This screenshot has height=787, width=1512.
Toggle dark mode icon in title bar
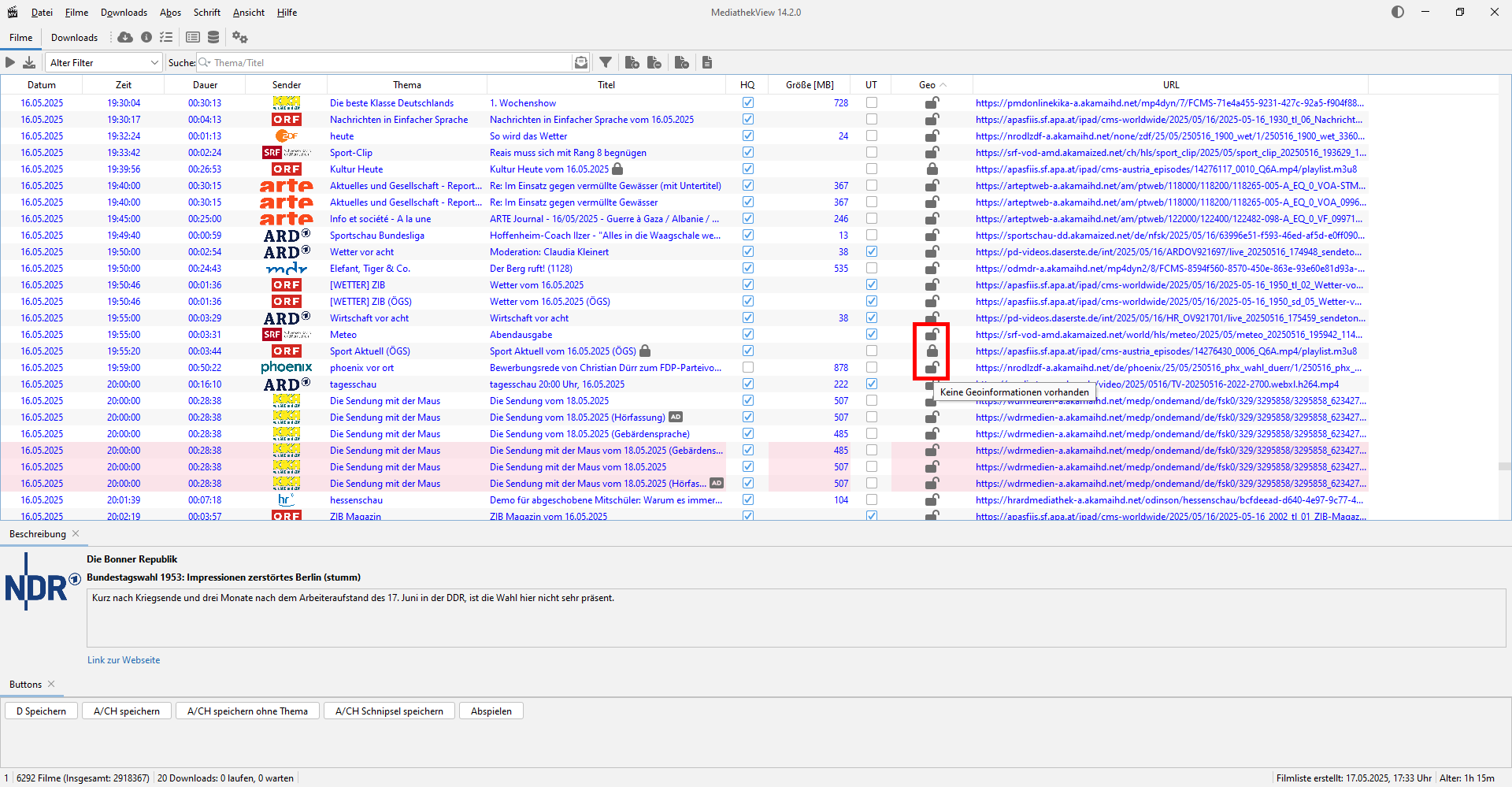[x=1398, y=12]
